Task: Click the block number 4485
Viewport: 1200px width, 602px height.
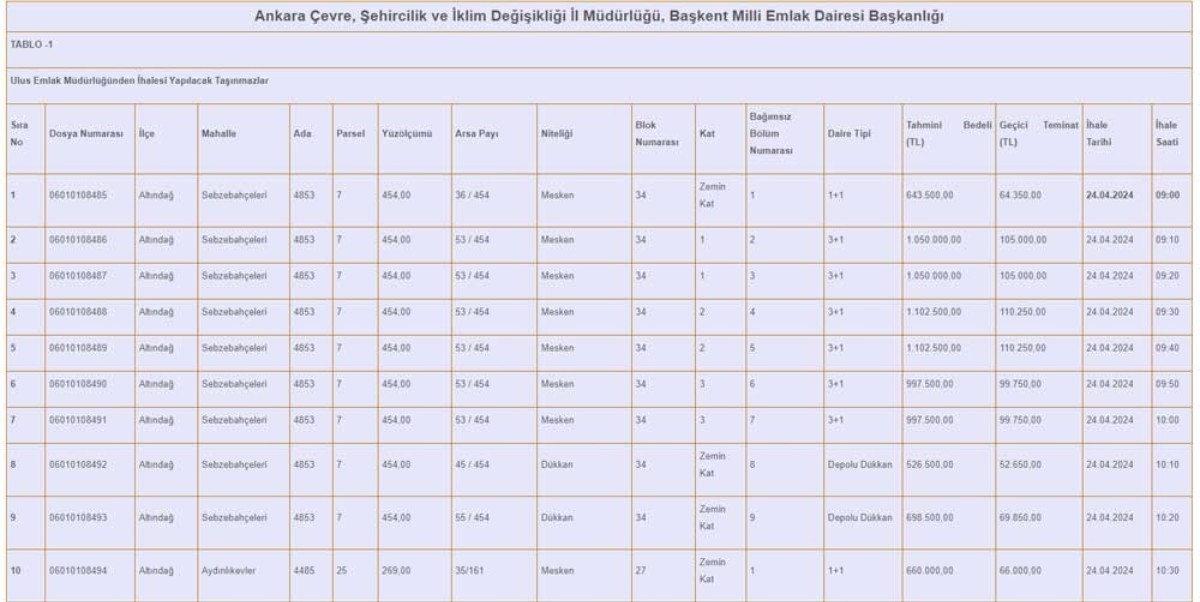Action: pyautogui.click(x=304, y=571)
